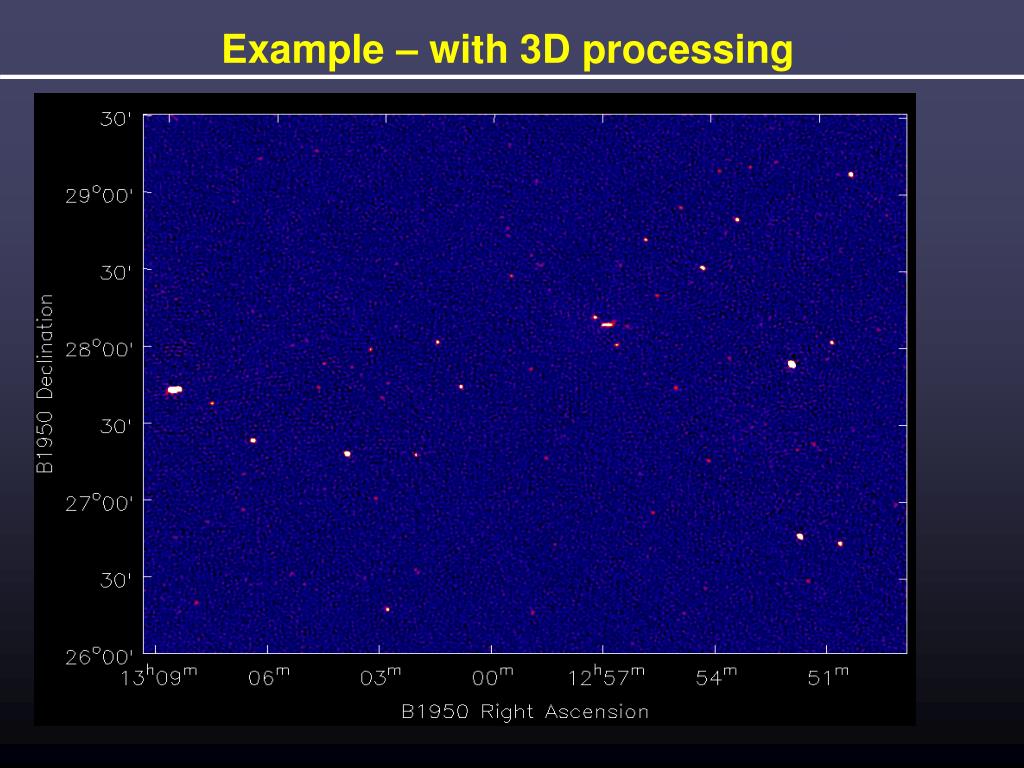Click the right ascension label 06m
Viewport: 1024px width, 768px height.
click(268, 677)
